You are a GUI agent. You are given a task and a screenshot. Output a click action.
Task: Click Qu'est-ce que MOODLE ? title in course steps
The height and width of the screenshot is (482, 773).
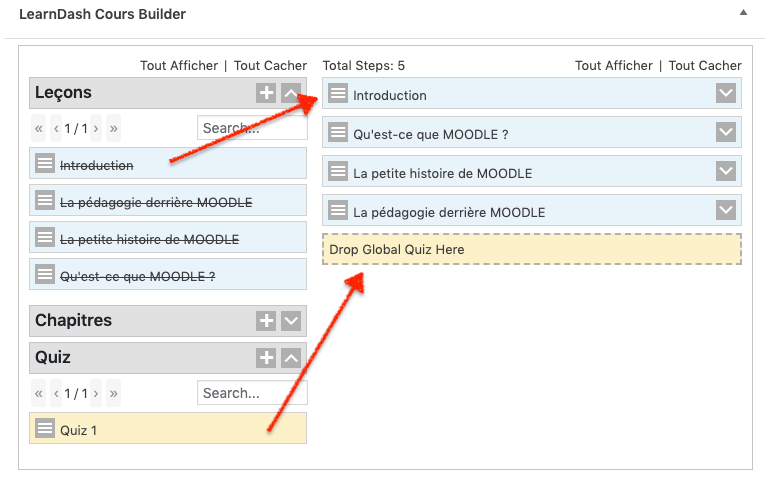click(x=431, y=135)
